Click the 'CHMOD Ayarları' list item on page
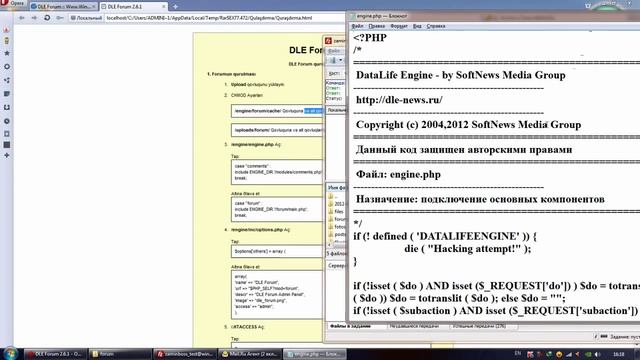This screenshot has height=360, width=640. pyautogui.click(x=247, y=95)
